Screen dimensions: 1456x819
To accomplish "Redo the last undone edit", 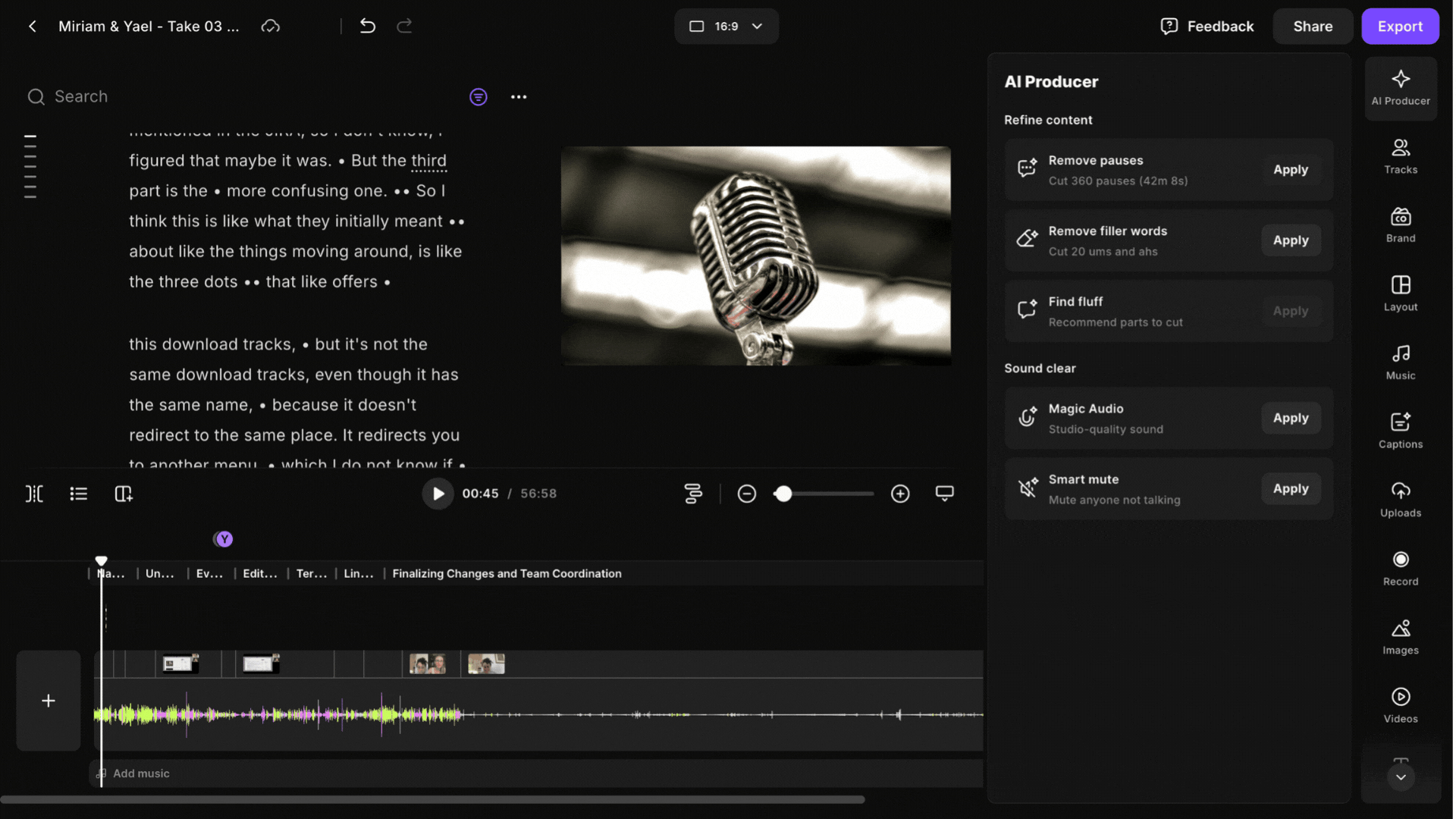I will tap(405, 27).
